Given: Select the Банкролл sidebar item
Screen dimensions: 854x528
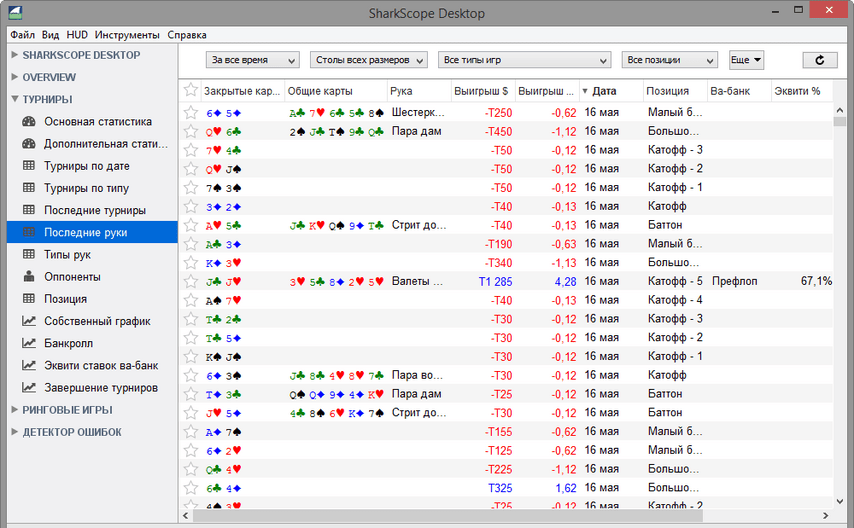Looking at the screenshot, I should (93, 343).
